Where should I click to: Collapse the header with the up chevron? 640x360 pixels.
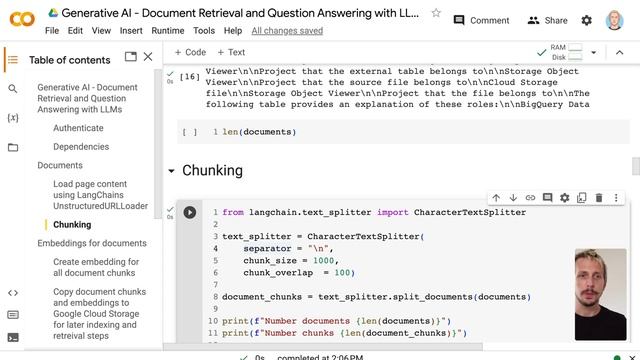pyautogui.click(x=619, y=52)
